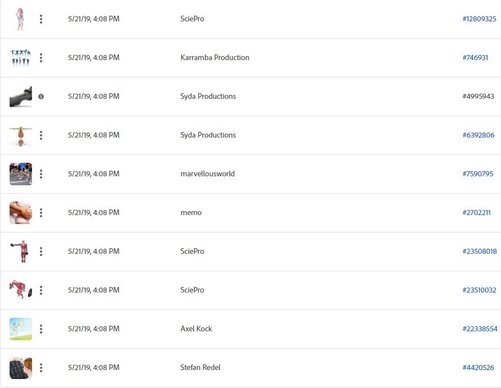Screen dimensions: 501x388
Task: Follow asset ID link #2702211
Action: coord(476,213)
